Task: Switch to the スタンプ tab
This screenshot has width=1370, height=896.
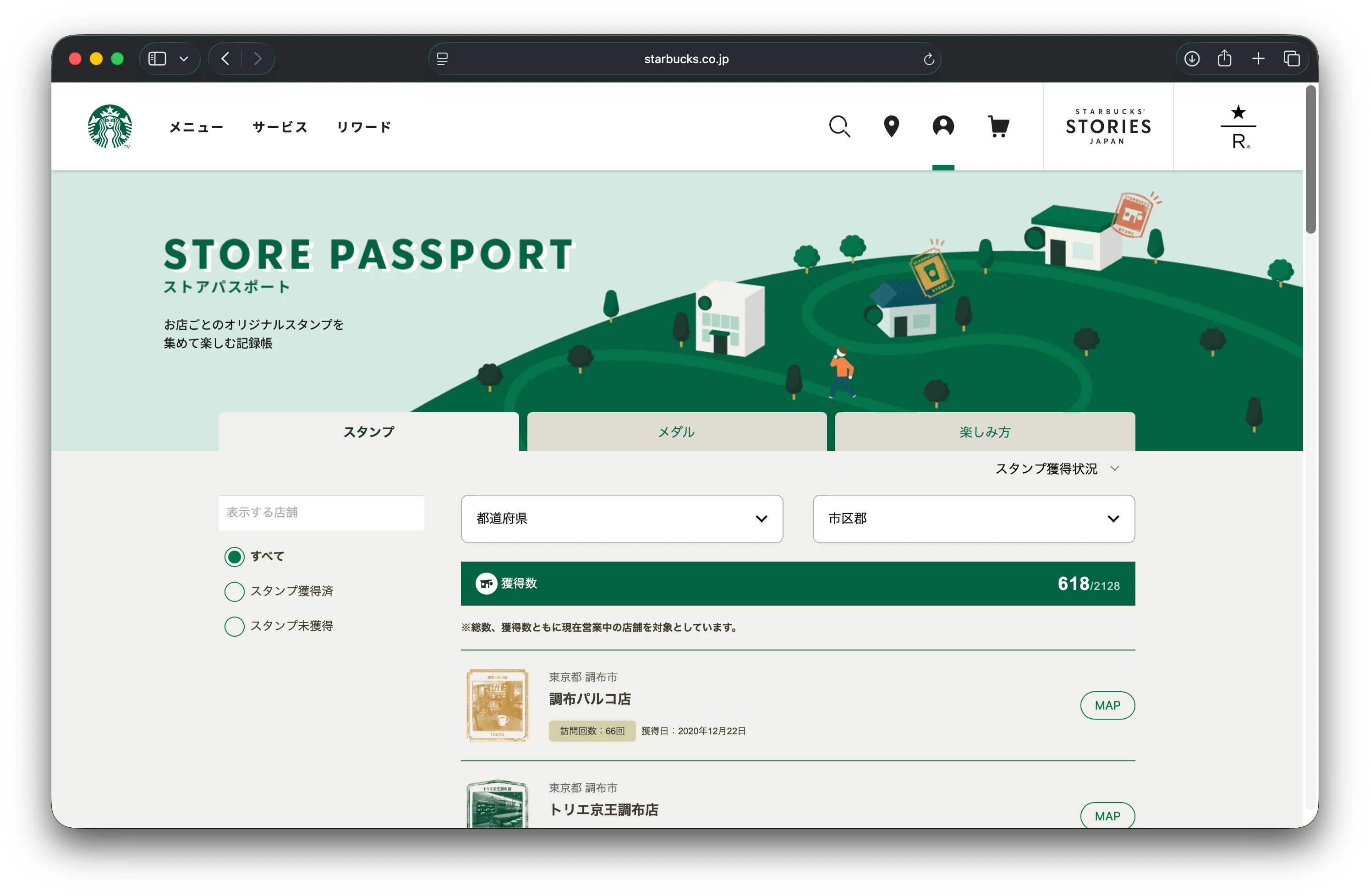Action: click(x=368, y=432)
